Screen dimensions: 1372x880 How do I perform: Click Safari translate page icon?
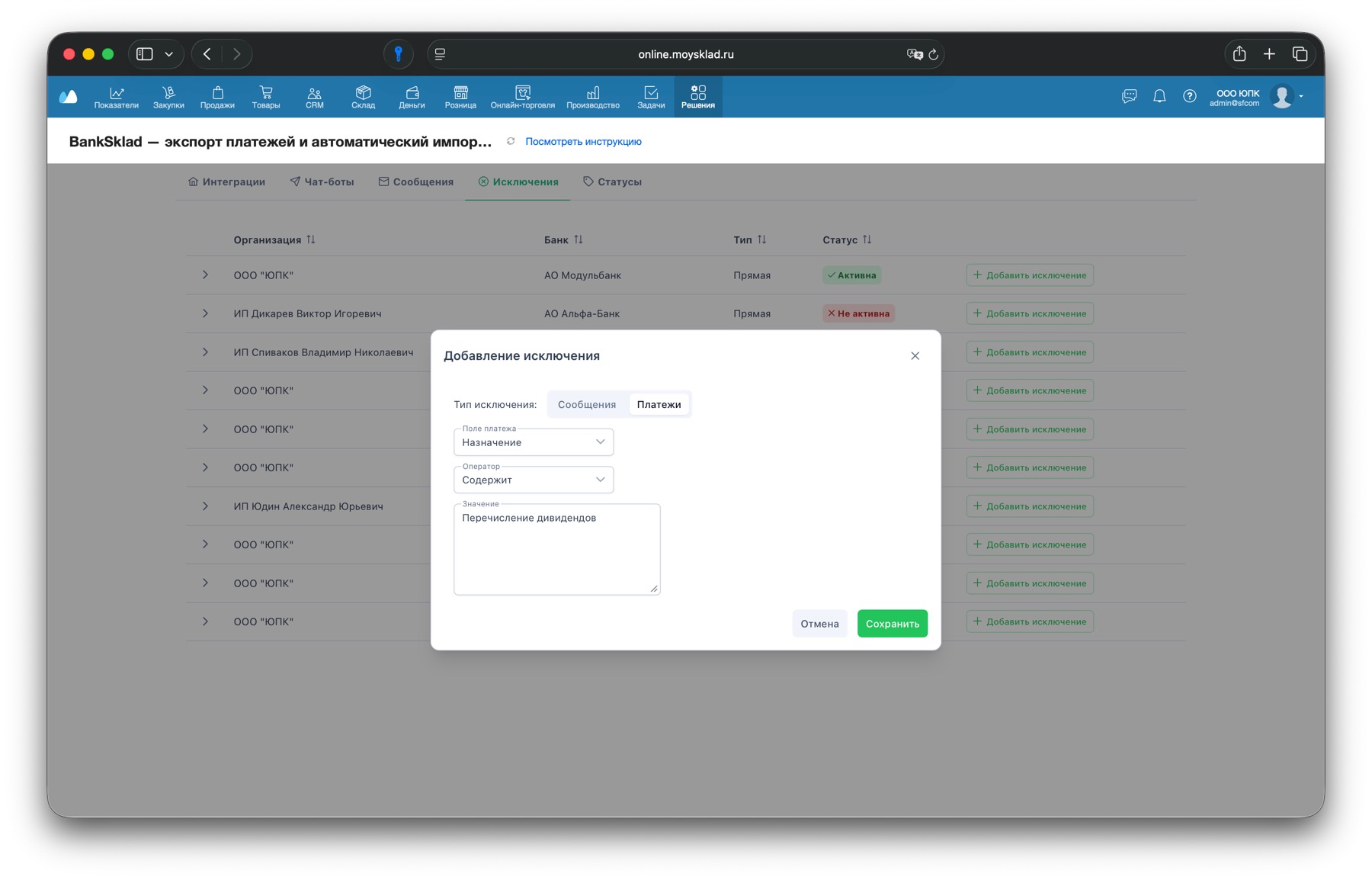click(914, 54)
